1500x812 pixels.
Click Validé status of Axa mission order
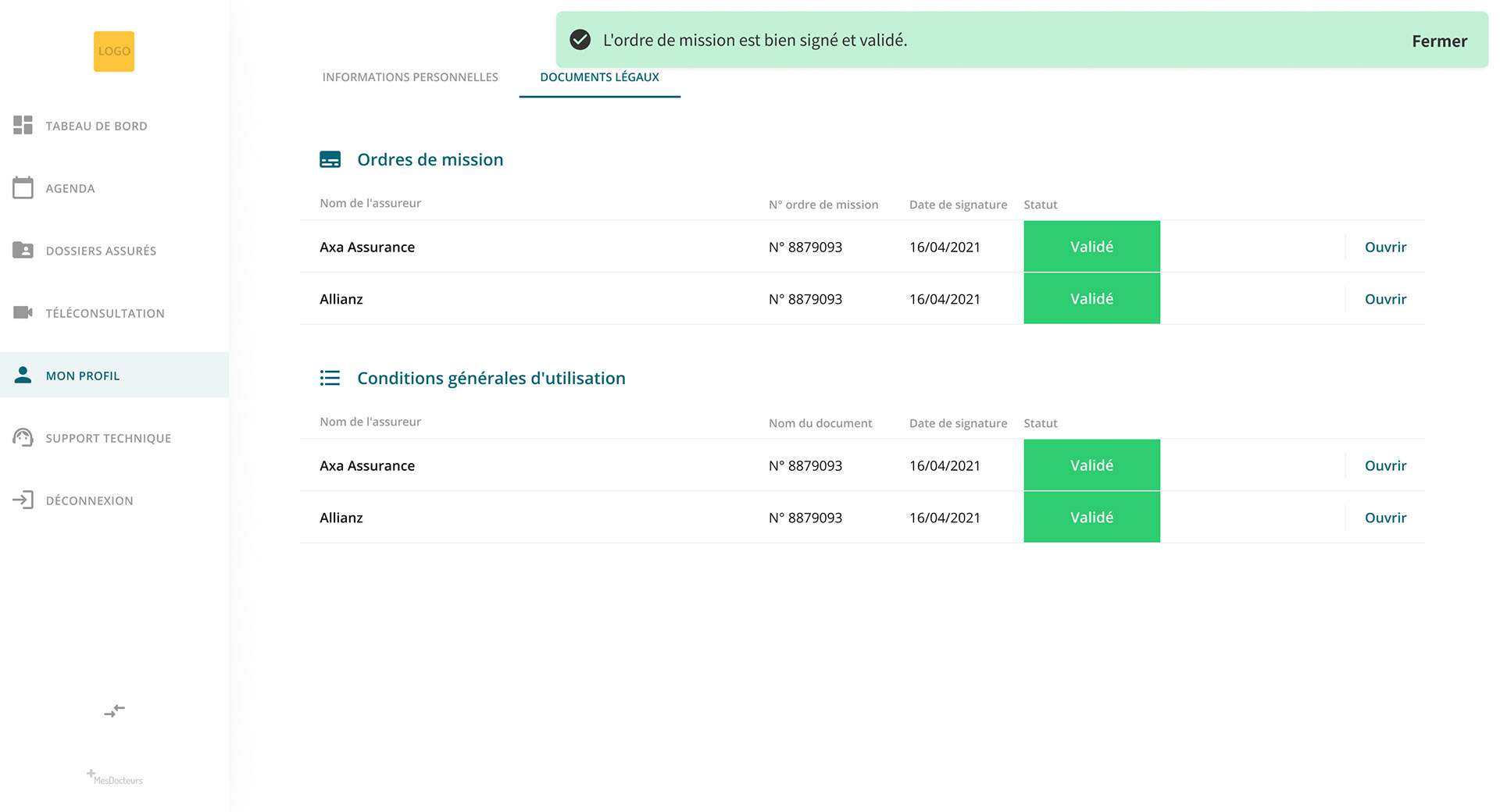click(x=1091, y=247)
